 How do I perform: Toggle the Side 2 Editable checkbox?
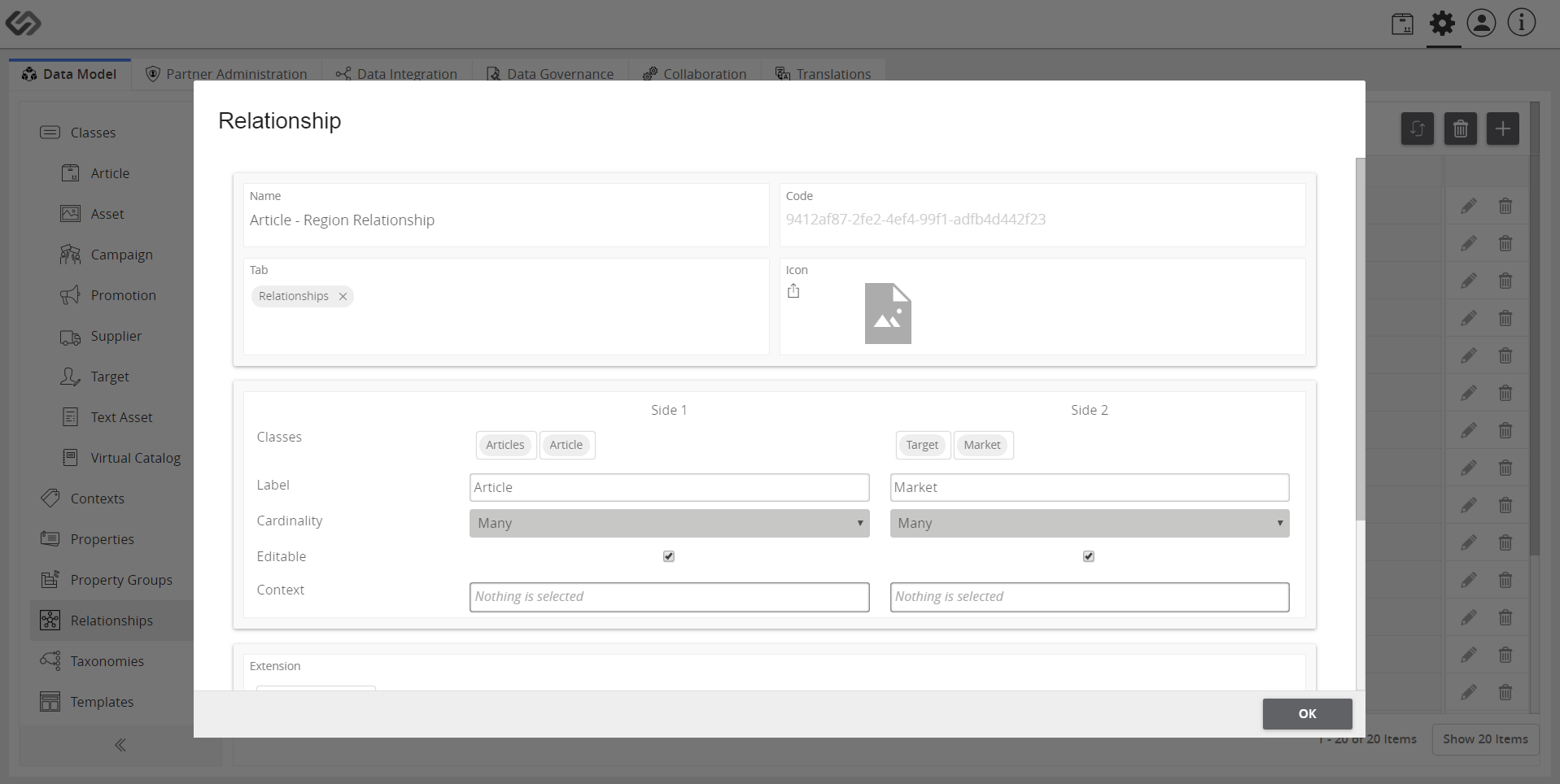(x=1089, y=556)
